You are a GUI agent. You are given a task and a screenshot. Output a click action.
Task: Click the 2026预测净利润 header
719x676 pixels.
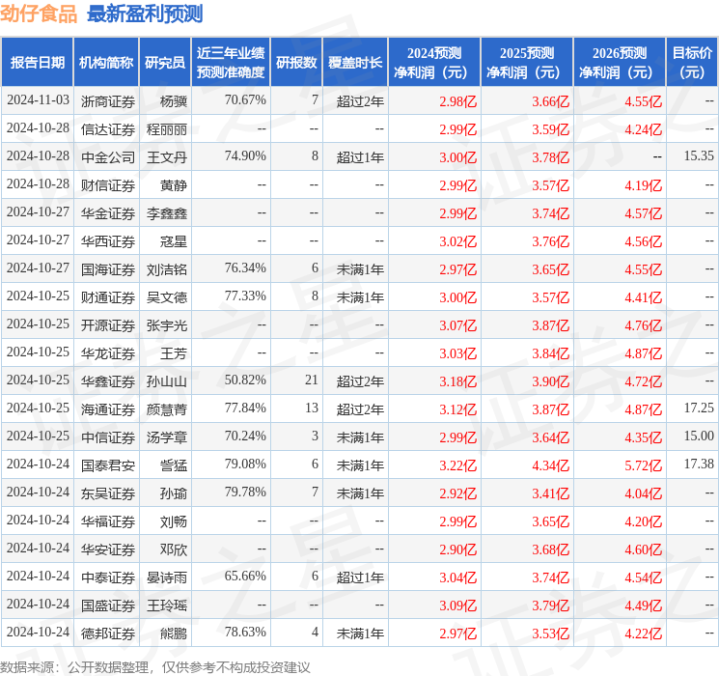[x=619, y=62]
